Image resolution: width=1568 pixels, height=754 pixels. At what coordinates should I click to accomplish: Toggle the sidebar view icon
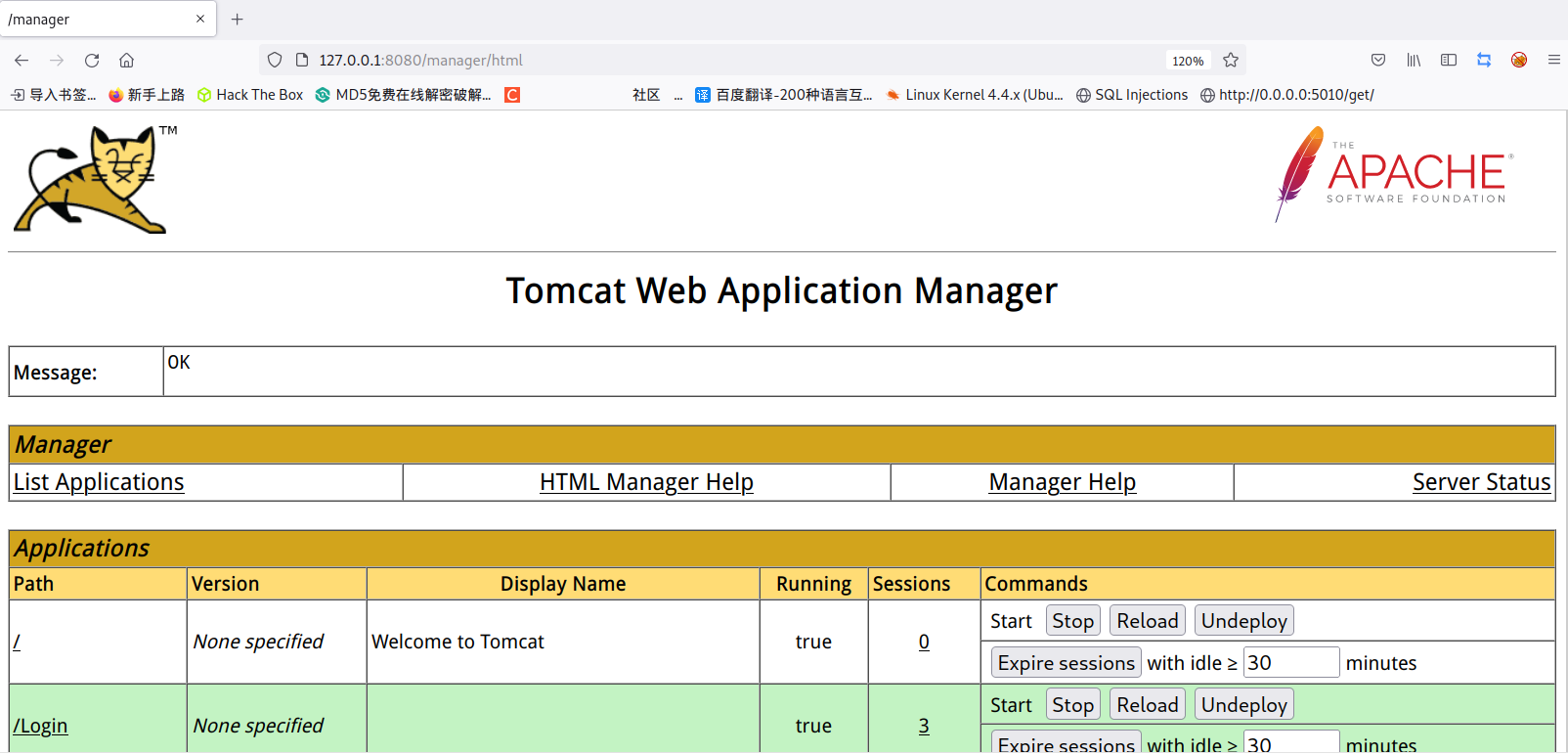[1449, 61]
